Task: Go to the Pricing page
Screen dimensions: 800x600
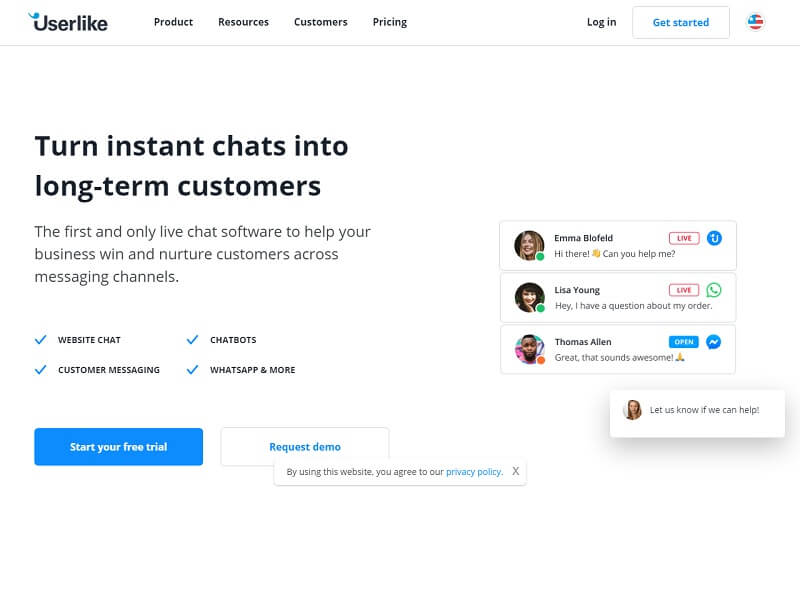Action: point(389,21)
